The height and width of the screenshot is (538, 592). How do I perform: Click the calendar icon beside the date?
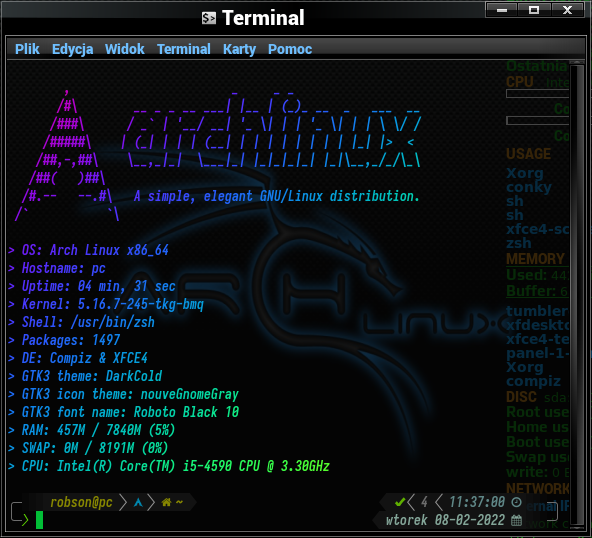point(516,520)
